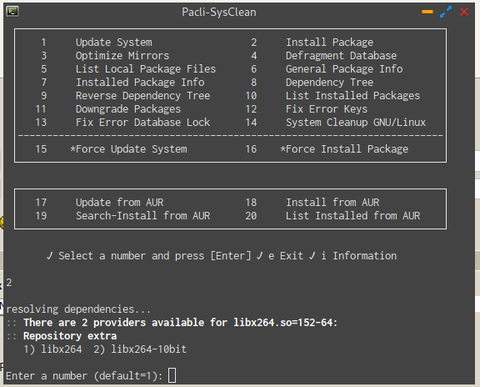Select the Defragment Database option
The height and width of the screenshot is (387, 480).
coord(341,56)
